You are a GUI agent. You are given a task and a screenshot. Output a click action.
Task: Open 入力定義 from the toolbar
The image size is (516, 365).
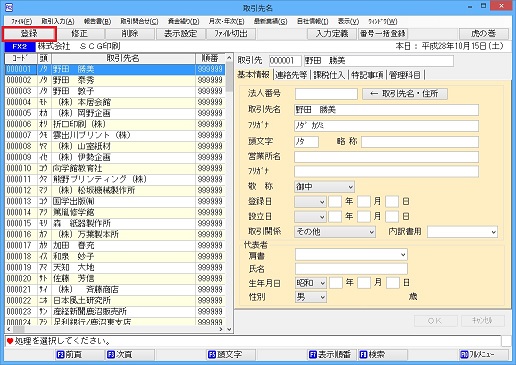point(332,34)
